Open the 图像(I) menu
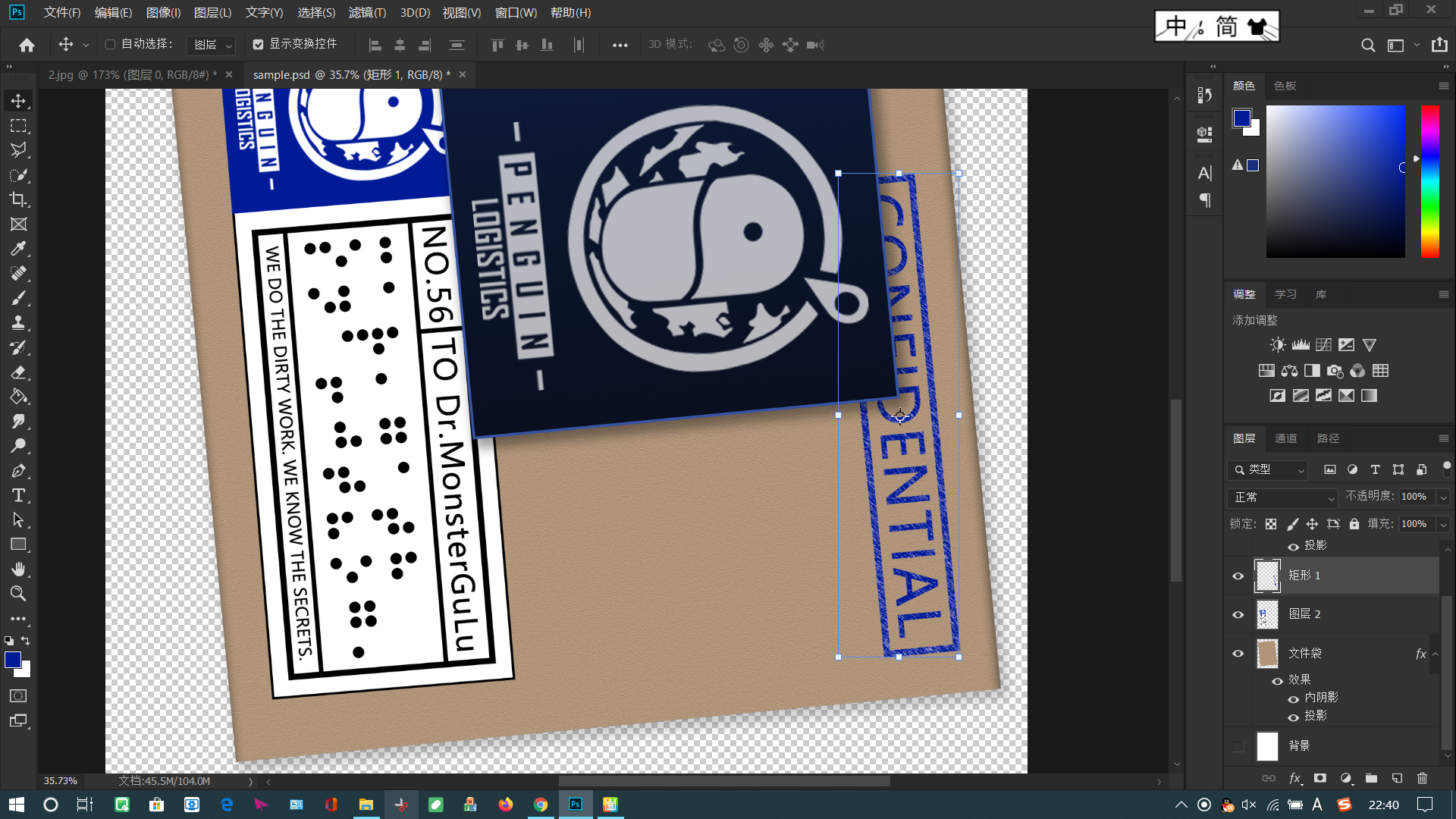This screenshot has width=1456, height=819. coord(163,13)
